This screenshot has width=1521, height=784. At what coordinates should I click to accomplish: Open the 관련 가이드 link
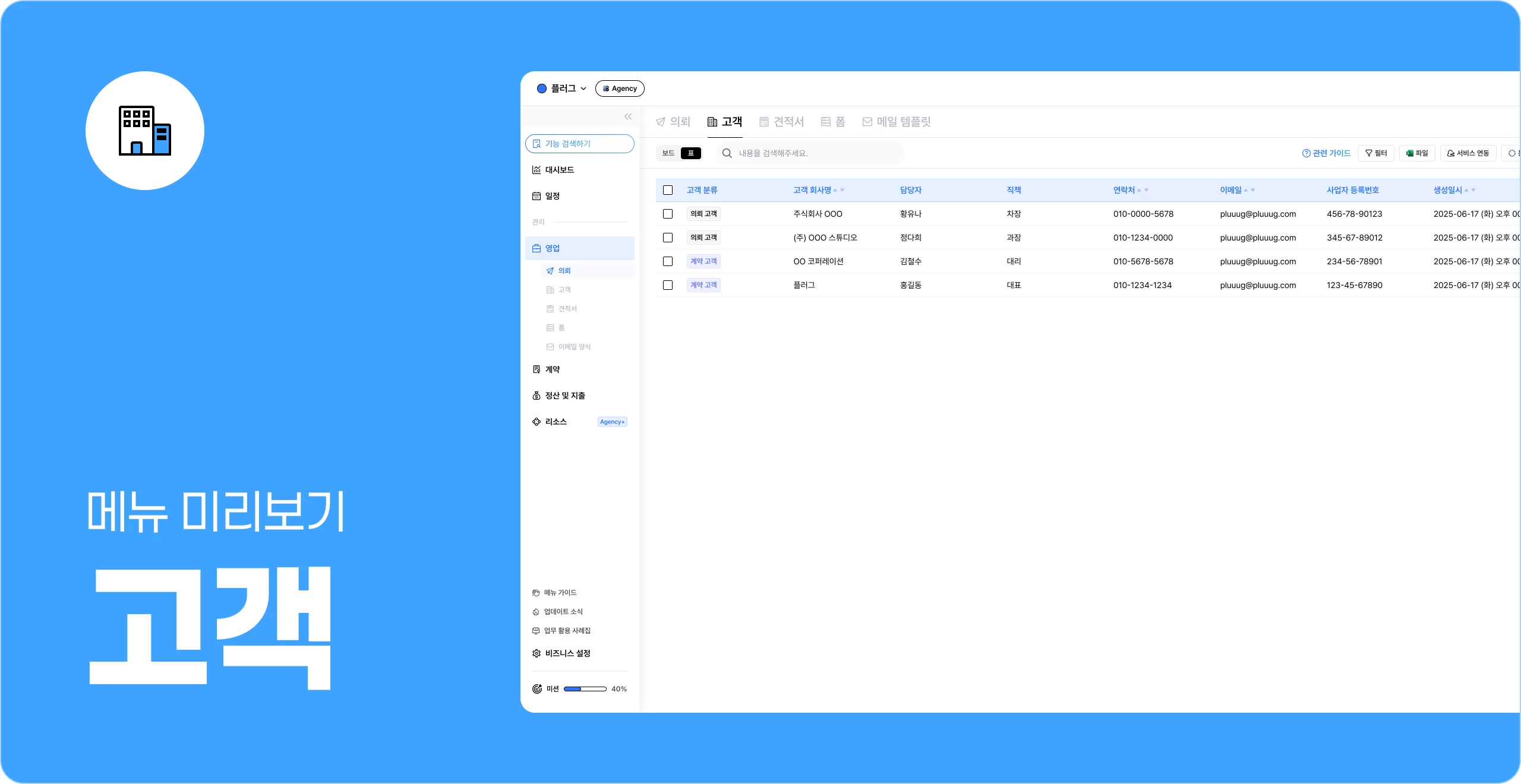click(x=1326, y=153)
